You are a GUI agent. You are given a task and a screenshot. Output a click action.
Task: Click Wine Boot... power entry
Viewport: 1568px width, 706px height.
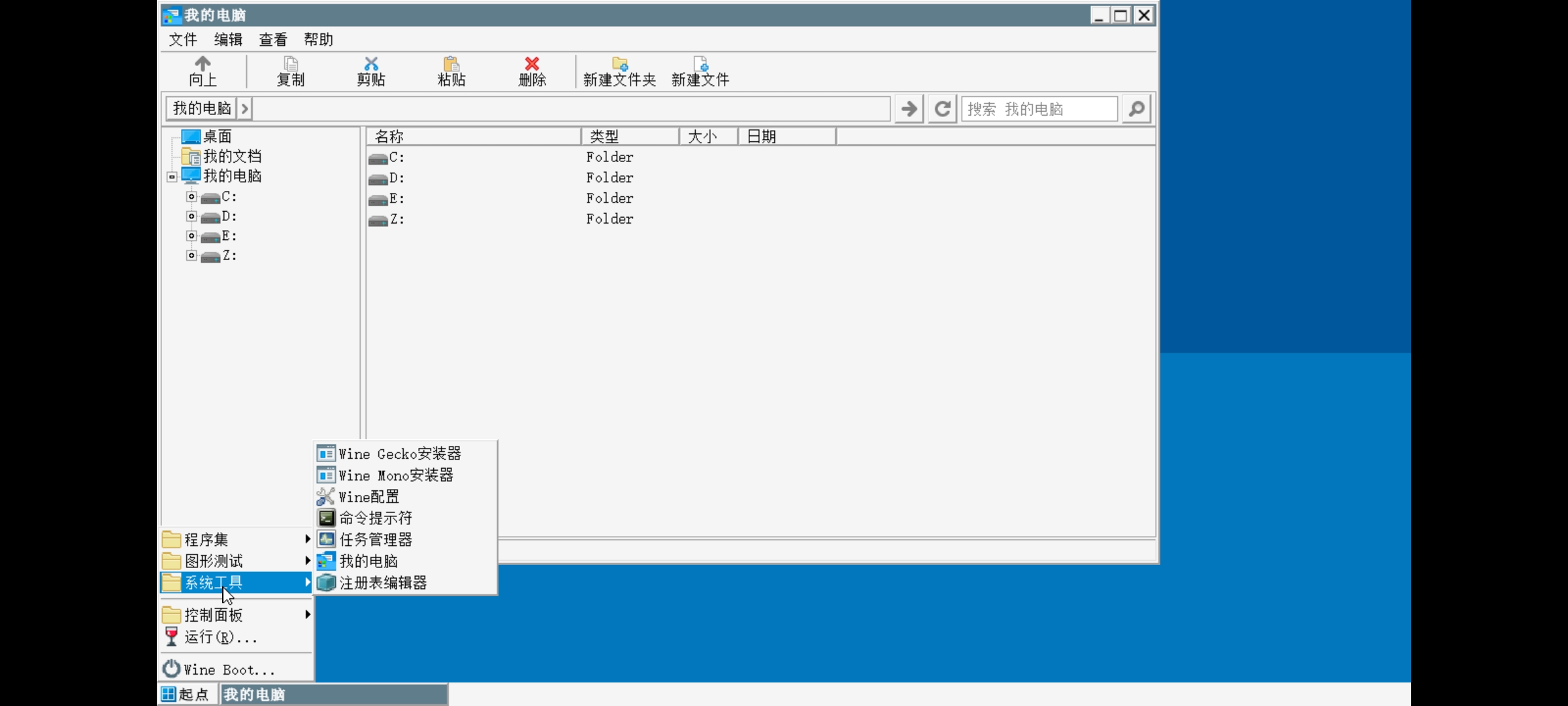tap(237, 669)
